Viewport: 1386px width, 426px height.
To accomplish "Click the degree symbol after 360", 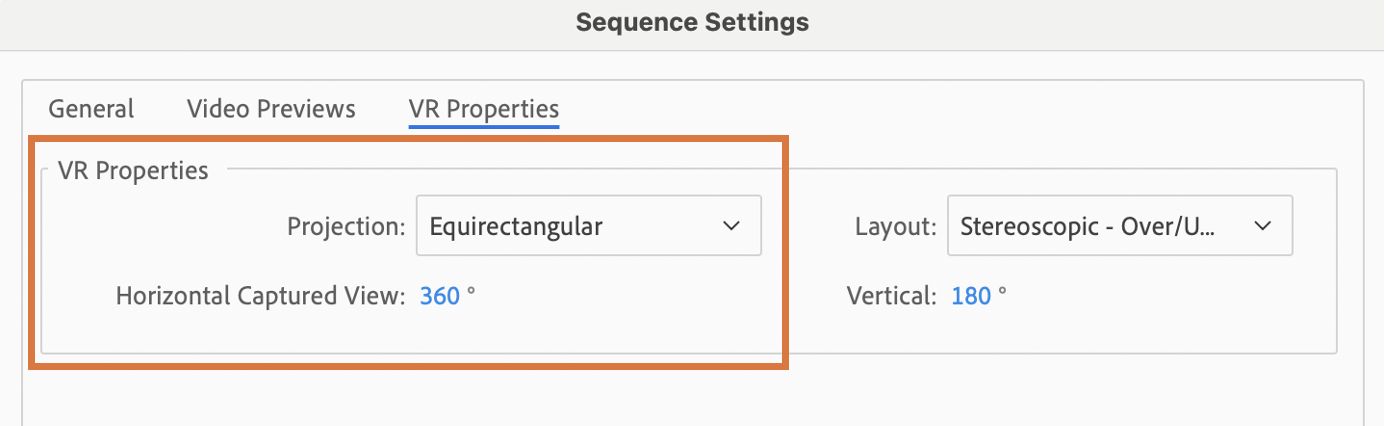I will tap(471, 292).
